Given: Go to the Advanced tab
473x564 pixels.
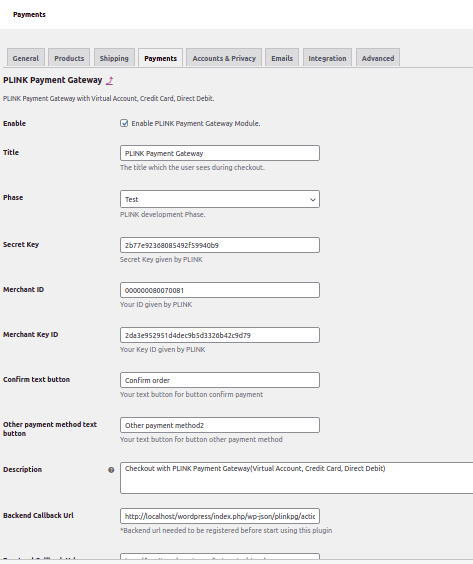Looking at the screenshot, I should click(378, 58).
